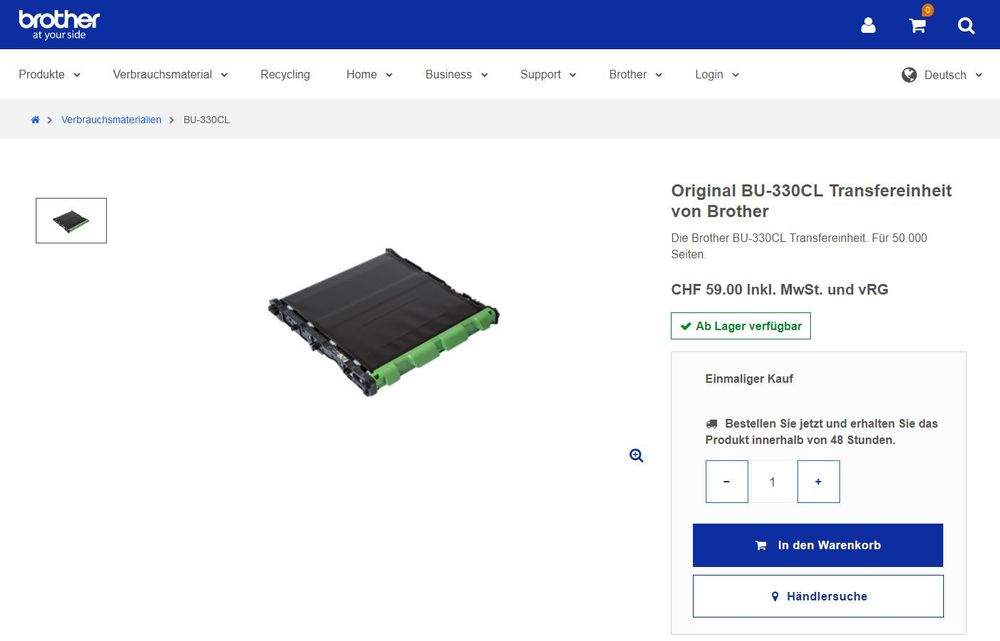The height and width of the screenshot is (641, 1000).
Task: Click the home icon in the breadcrumb
Action: coord(34,119)
